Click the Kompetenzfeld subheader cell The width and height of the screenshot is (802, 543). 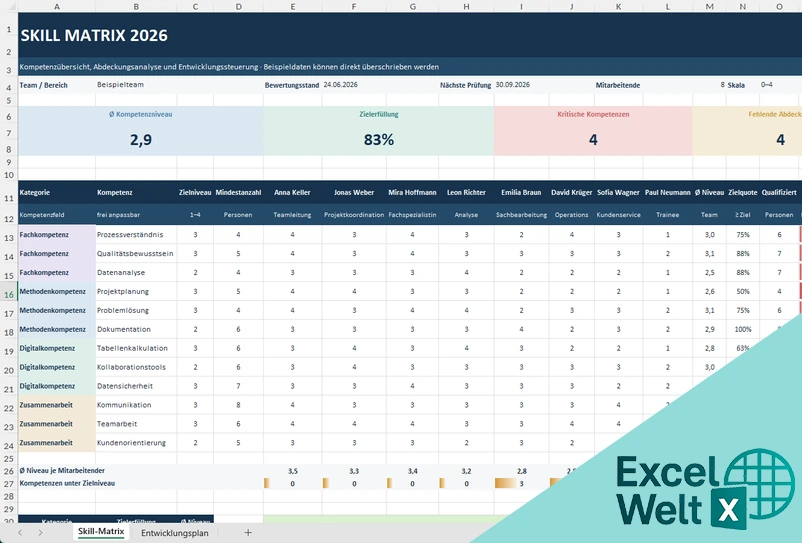[56, 215]
